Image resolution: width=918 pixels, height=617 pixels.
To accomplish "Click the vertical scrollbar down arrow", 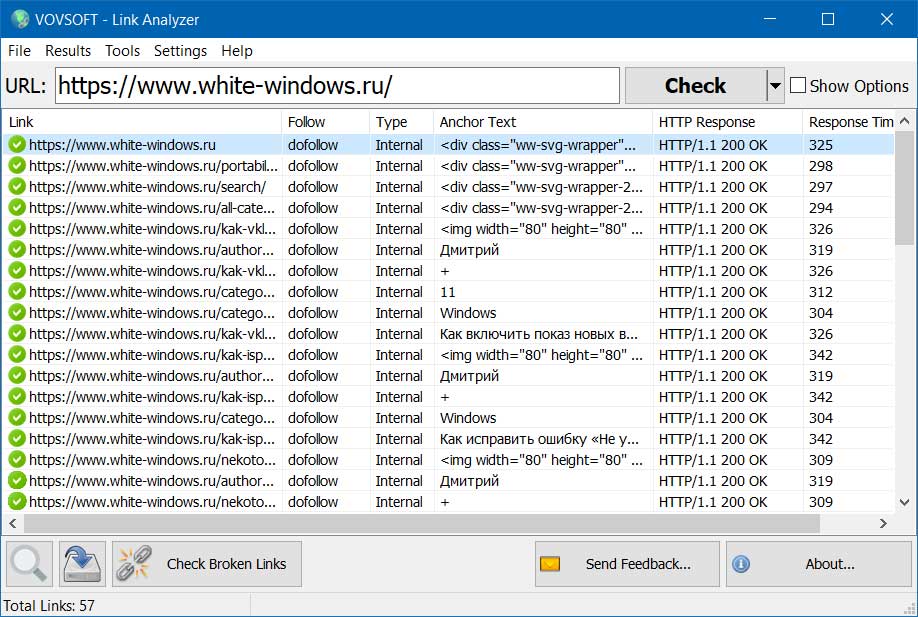I will pyautogui.click(x=905, y=502).
